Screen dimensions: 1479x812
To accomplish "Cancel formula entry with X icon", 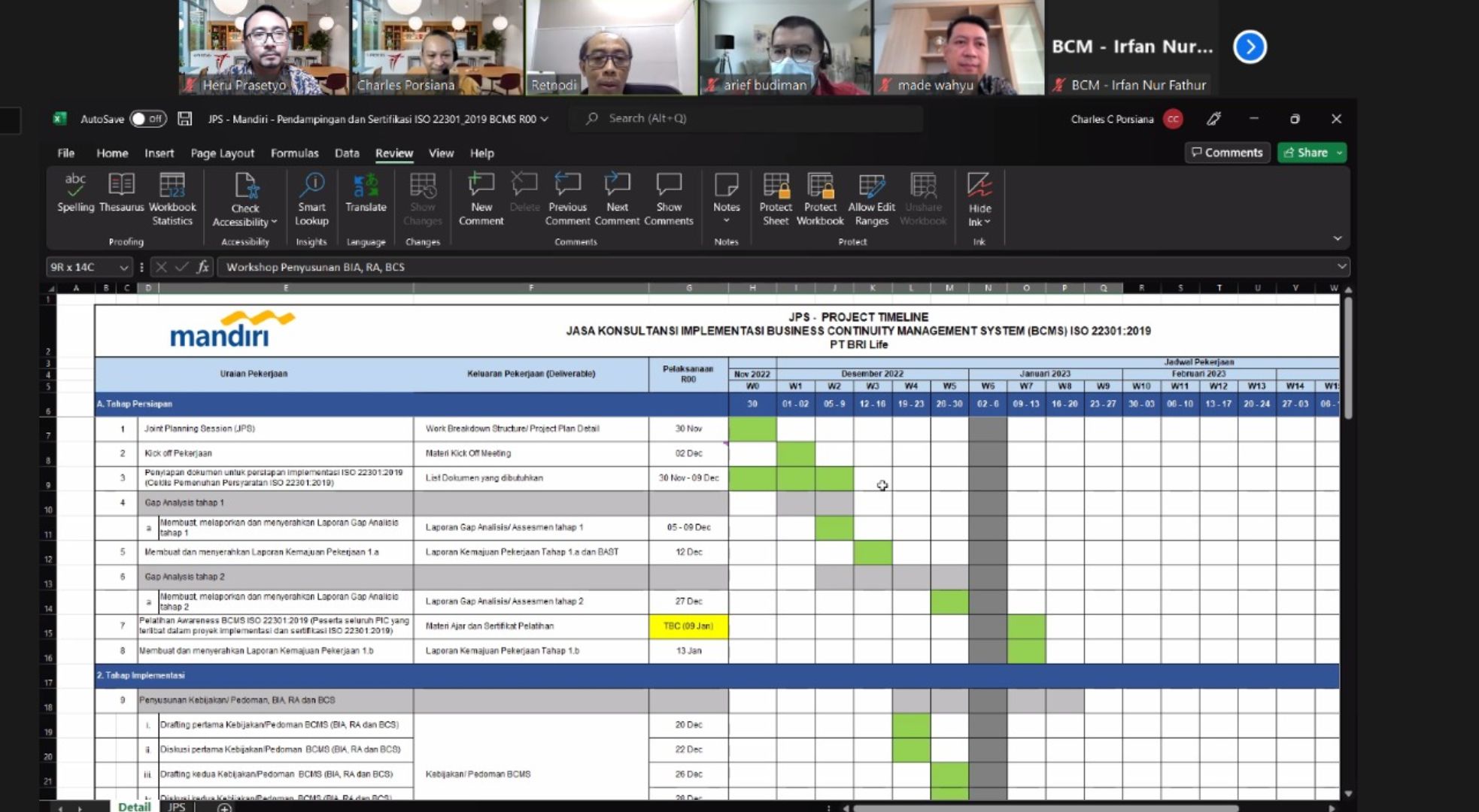I will pos(160,267).
